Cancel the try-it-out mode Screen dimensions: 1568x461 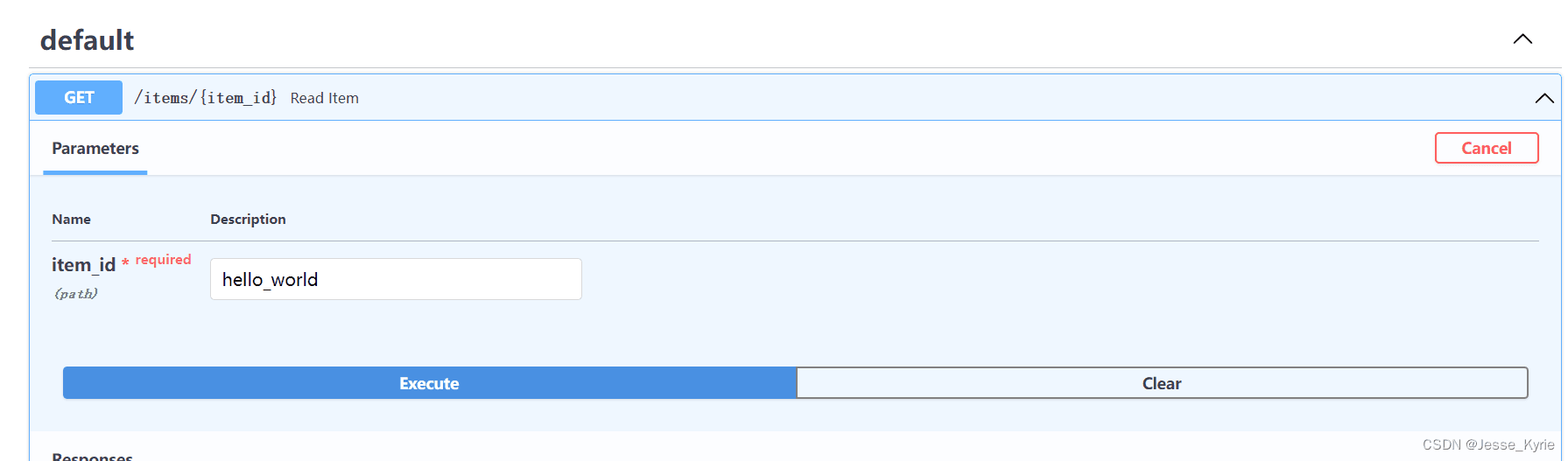1487,148
